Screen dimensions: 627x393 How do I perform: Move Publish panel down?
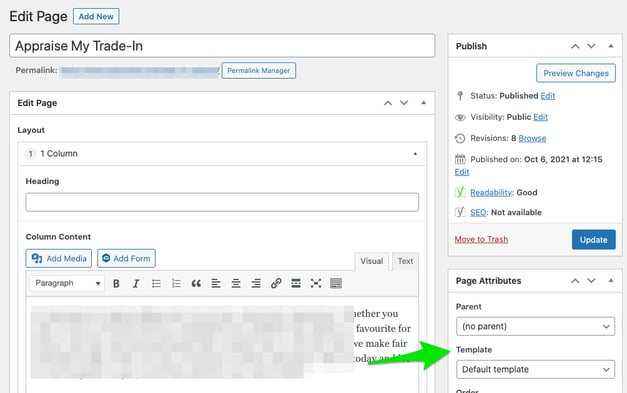click(591, 46)
